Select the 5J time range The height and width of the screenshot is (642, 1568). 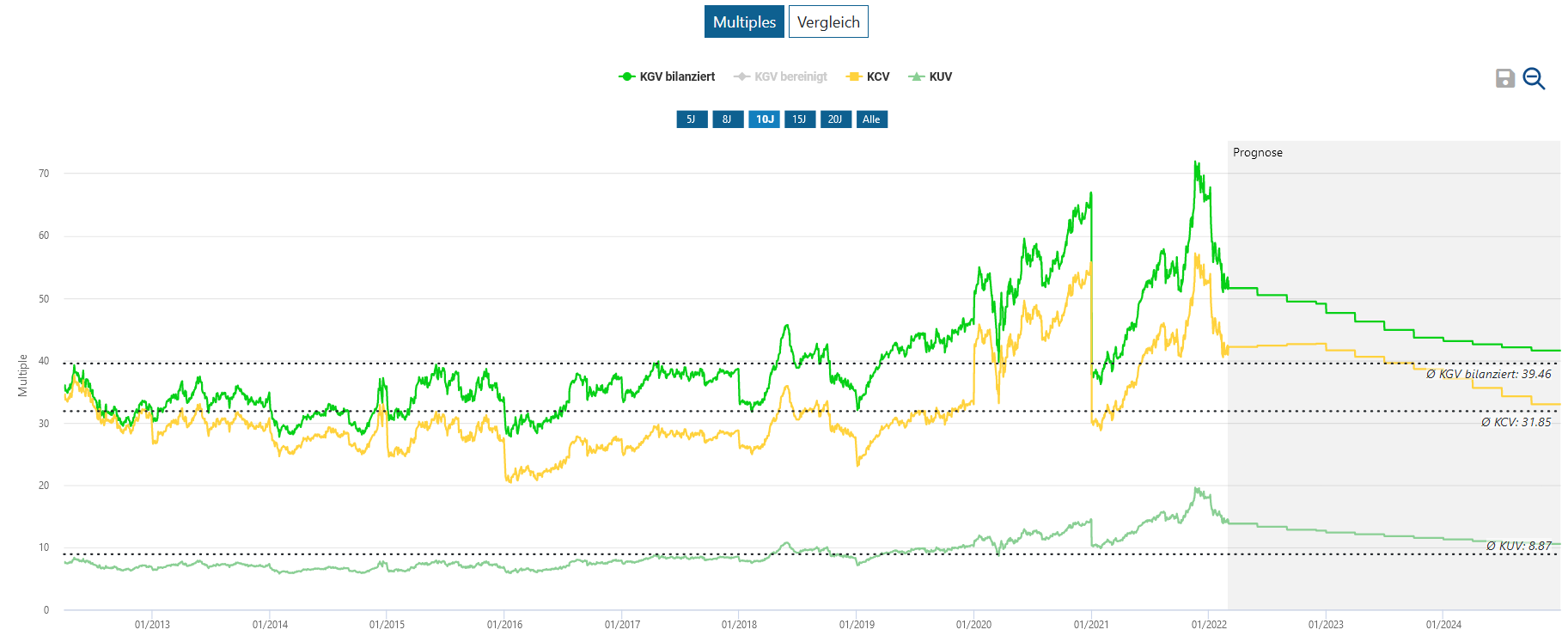(692, 119)
